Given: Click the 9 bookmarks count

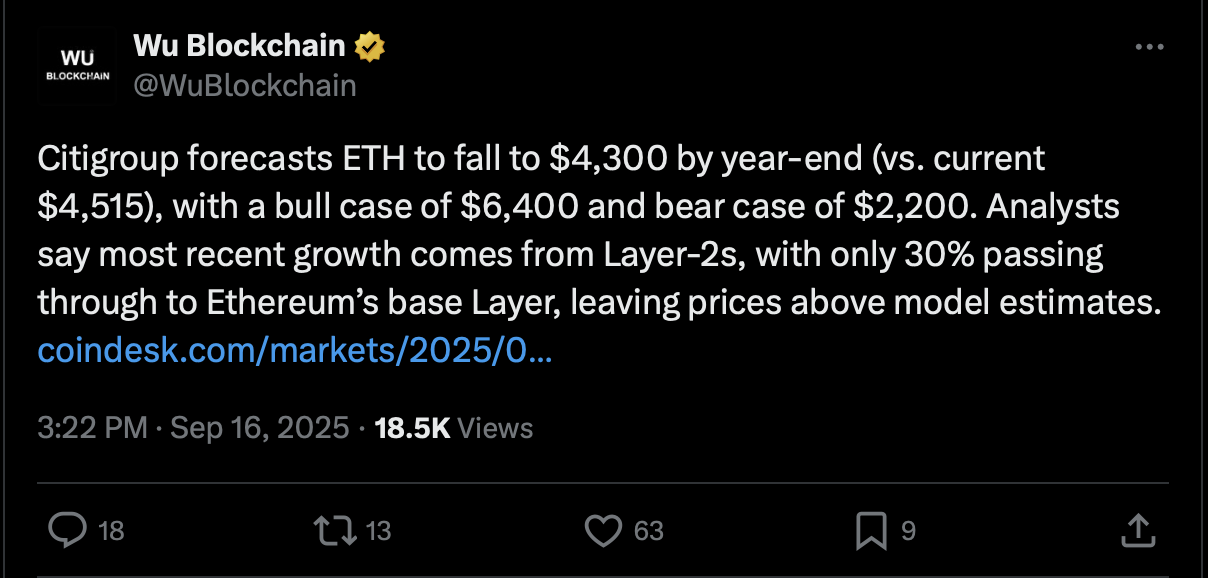Looking at the screenshot, I should [905, 531].
